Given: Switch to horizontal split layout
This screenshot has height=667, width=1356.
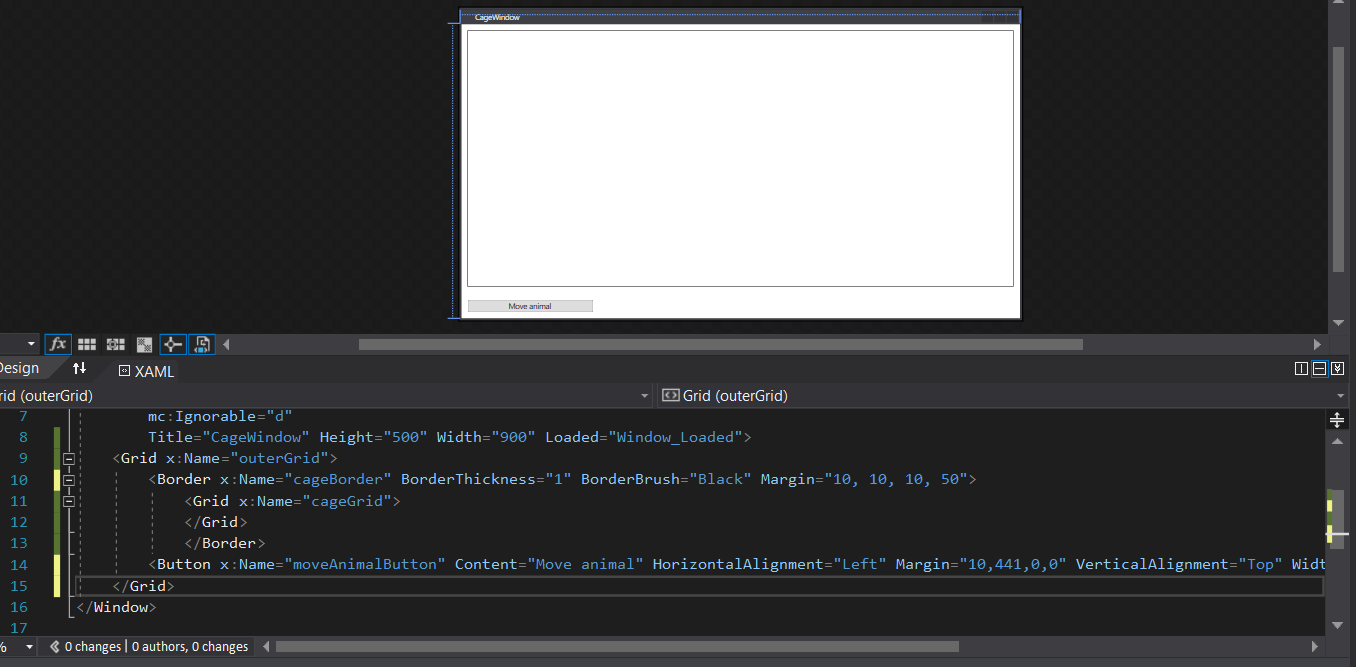Looking at the screenshot, I should [1319, 369].
